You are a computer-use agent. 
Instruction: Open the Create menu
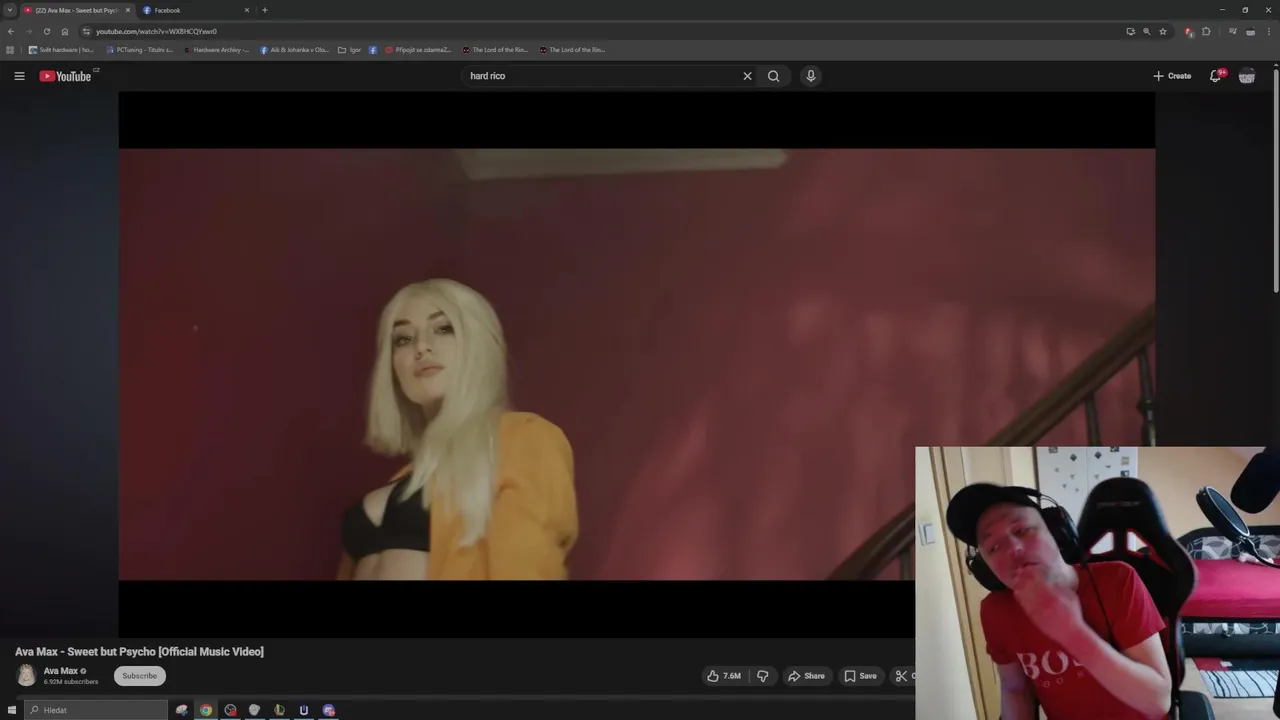(1172, 76)
